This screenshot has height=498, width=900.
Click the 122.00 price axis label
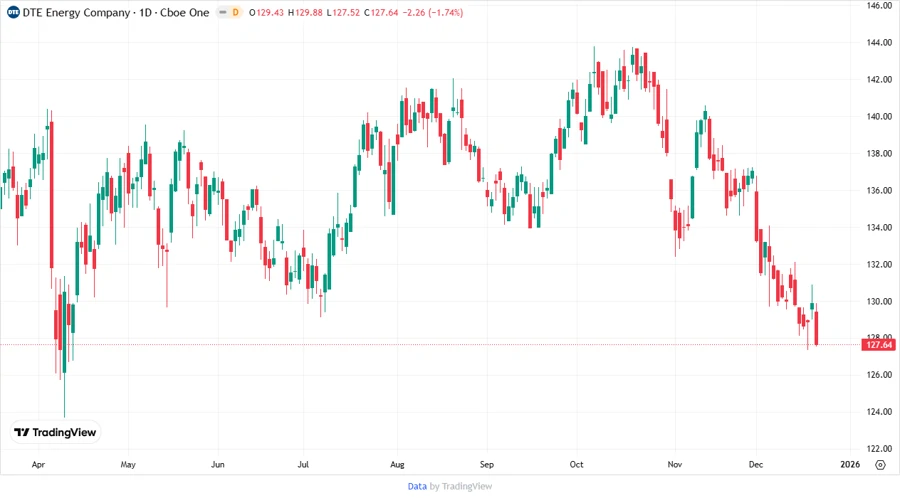tap(879, 449)
